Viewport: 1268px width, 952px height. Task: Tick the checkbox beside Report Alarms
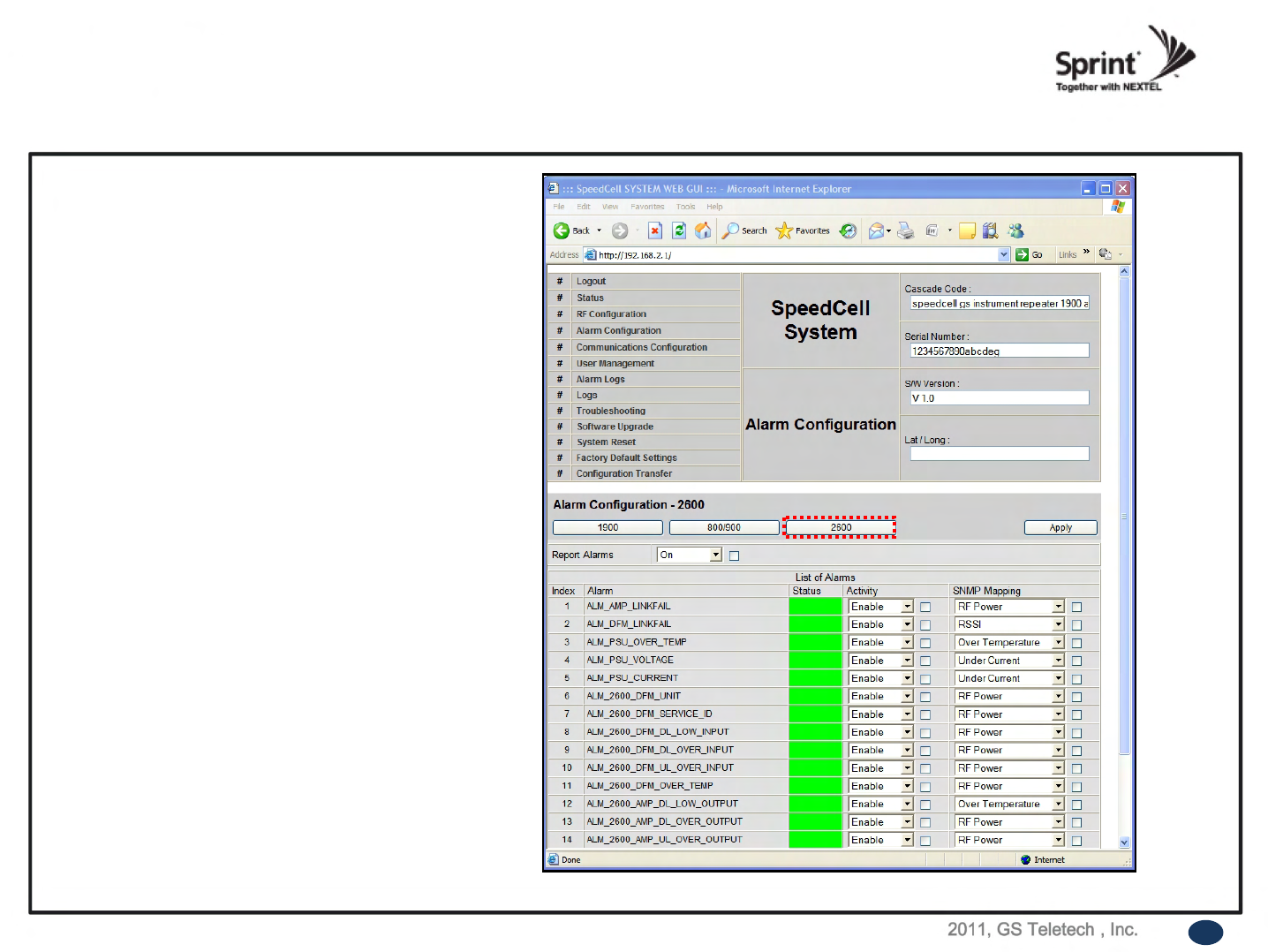(x=734, y=555)
